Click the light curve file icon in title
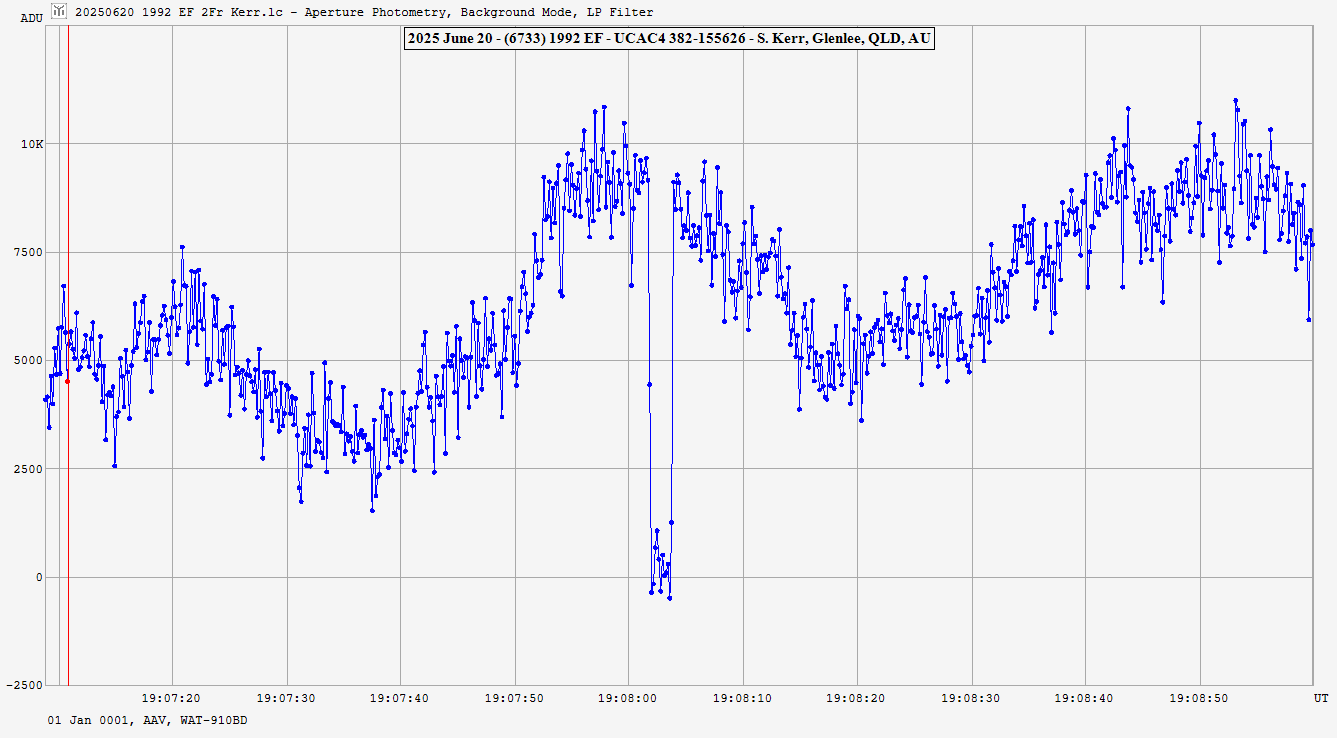This screenshot has width=1337, height=738. [x=60, y=12]
